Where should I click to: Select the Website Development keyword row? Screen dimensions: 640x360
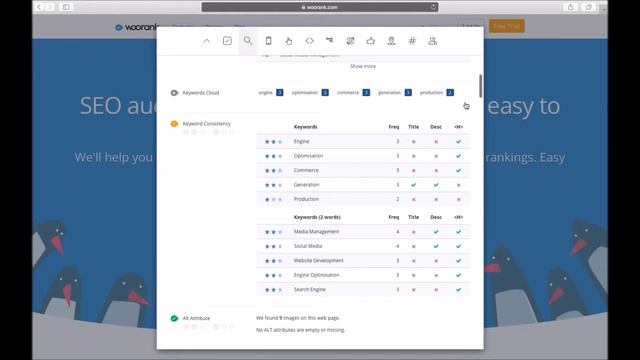363,260
